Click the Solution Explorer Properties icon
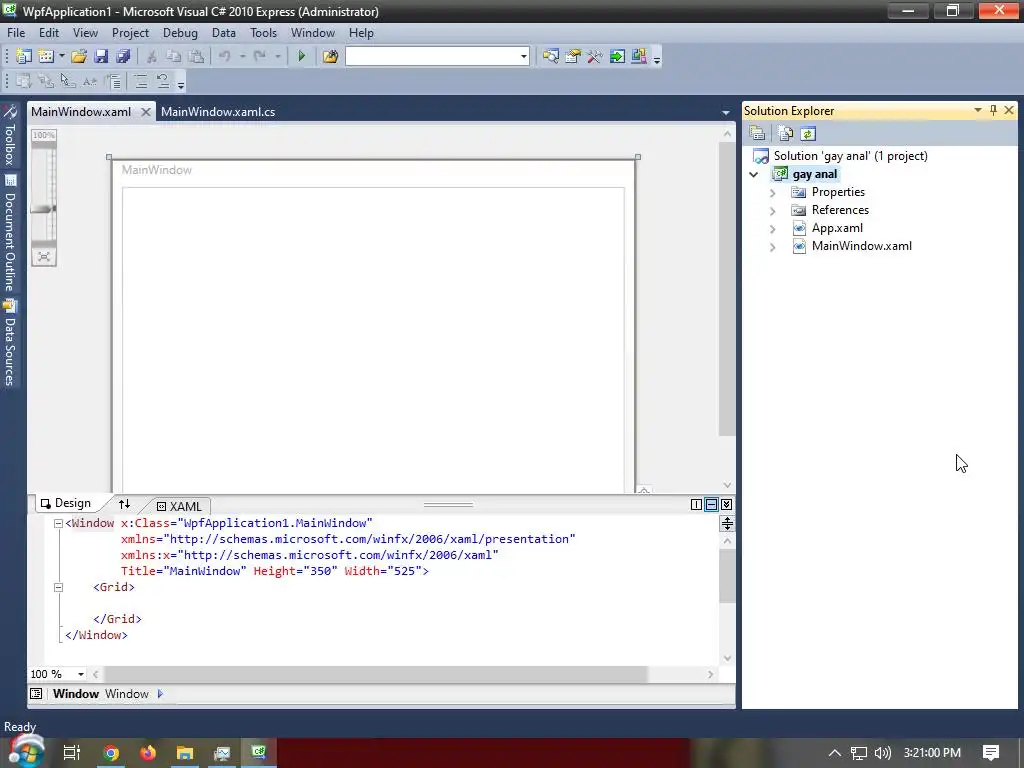The image size is (1024, 768). coord(758,134)
